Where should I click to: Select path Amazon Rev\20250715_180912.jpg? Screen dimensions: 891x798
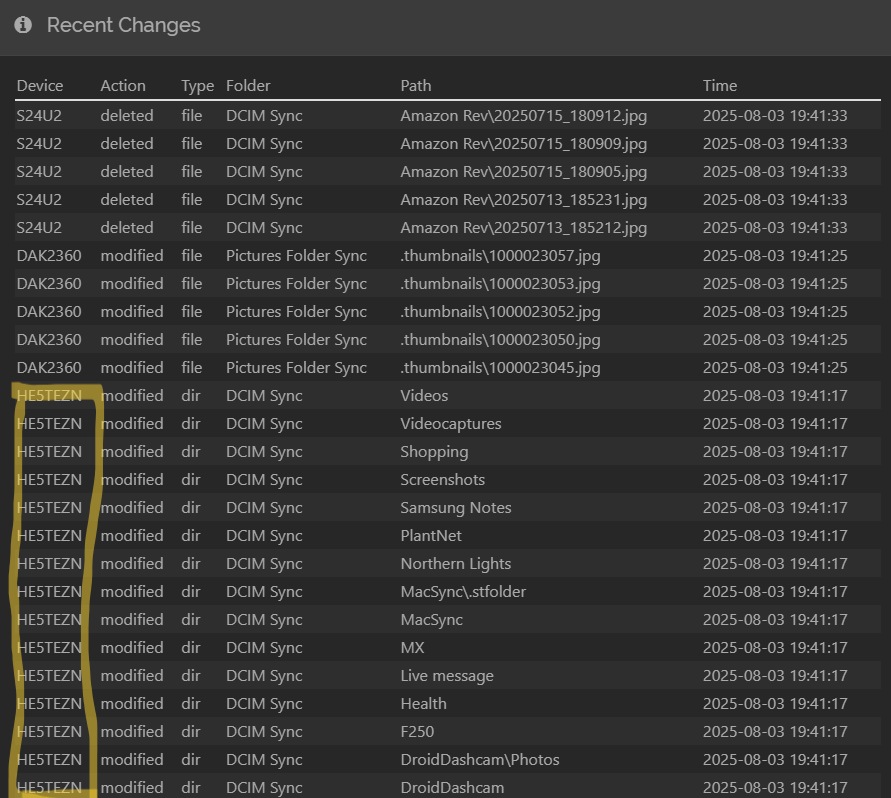(x=523, y=116)
